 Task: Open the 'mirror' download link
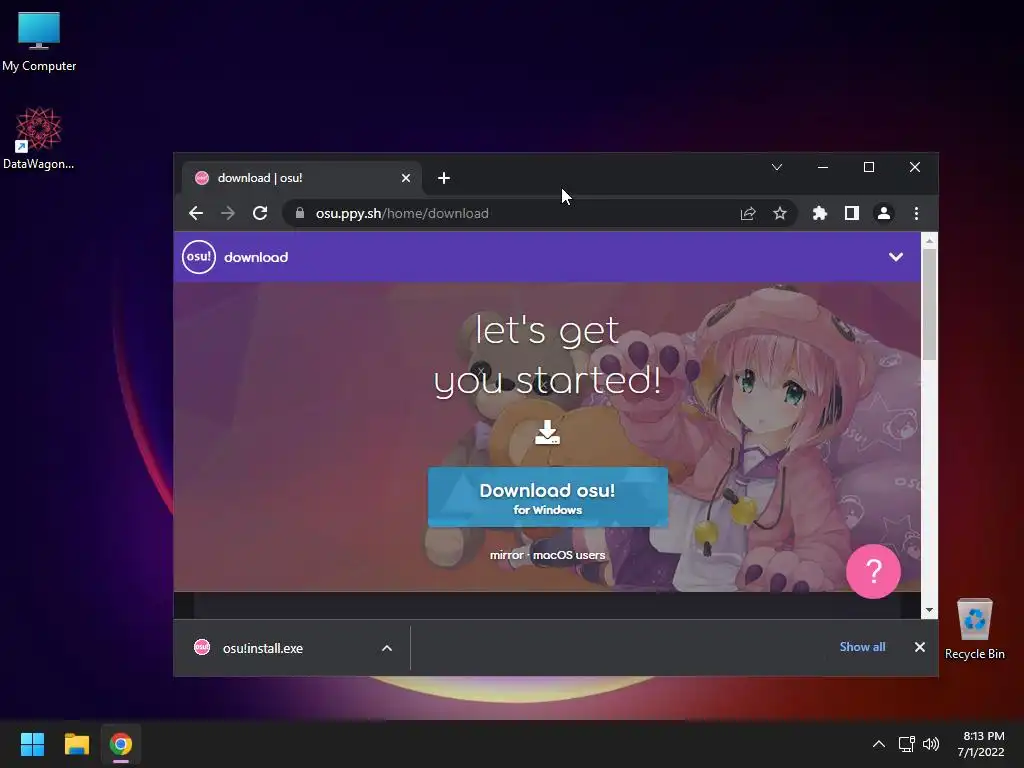(x=507, y=555)
